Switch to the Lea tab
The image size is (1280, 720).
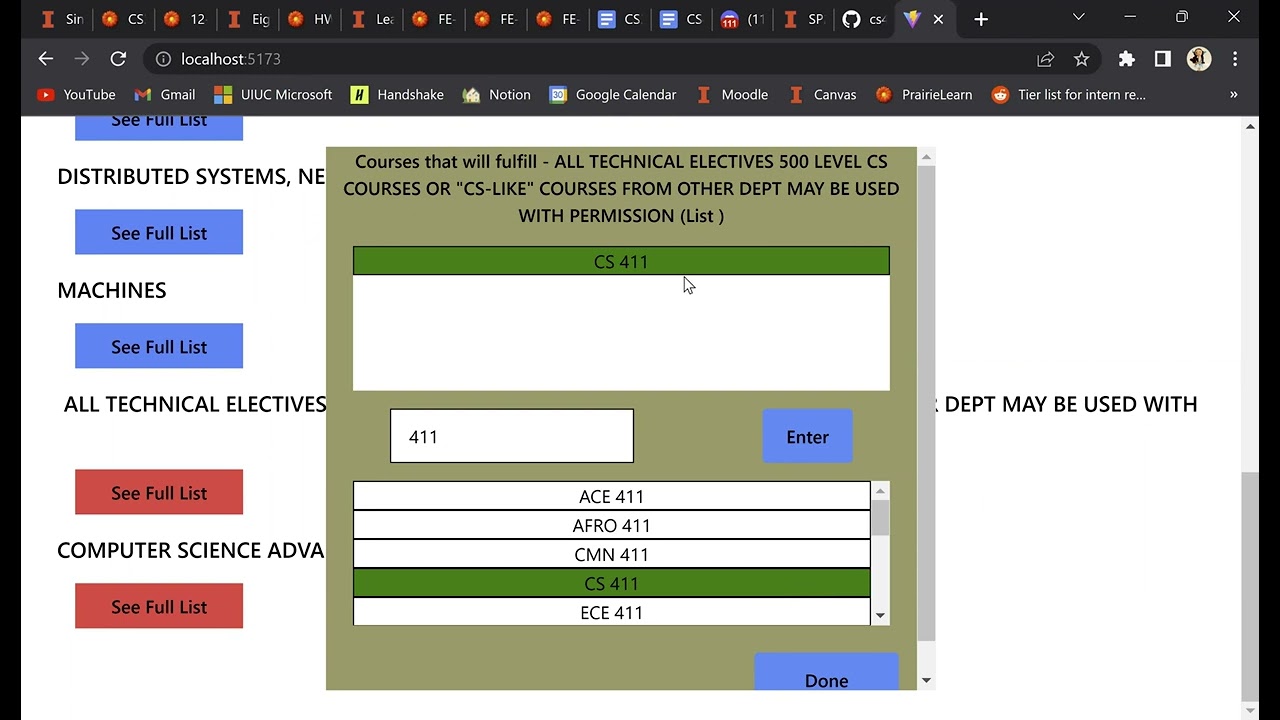click(370, 19)
